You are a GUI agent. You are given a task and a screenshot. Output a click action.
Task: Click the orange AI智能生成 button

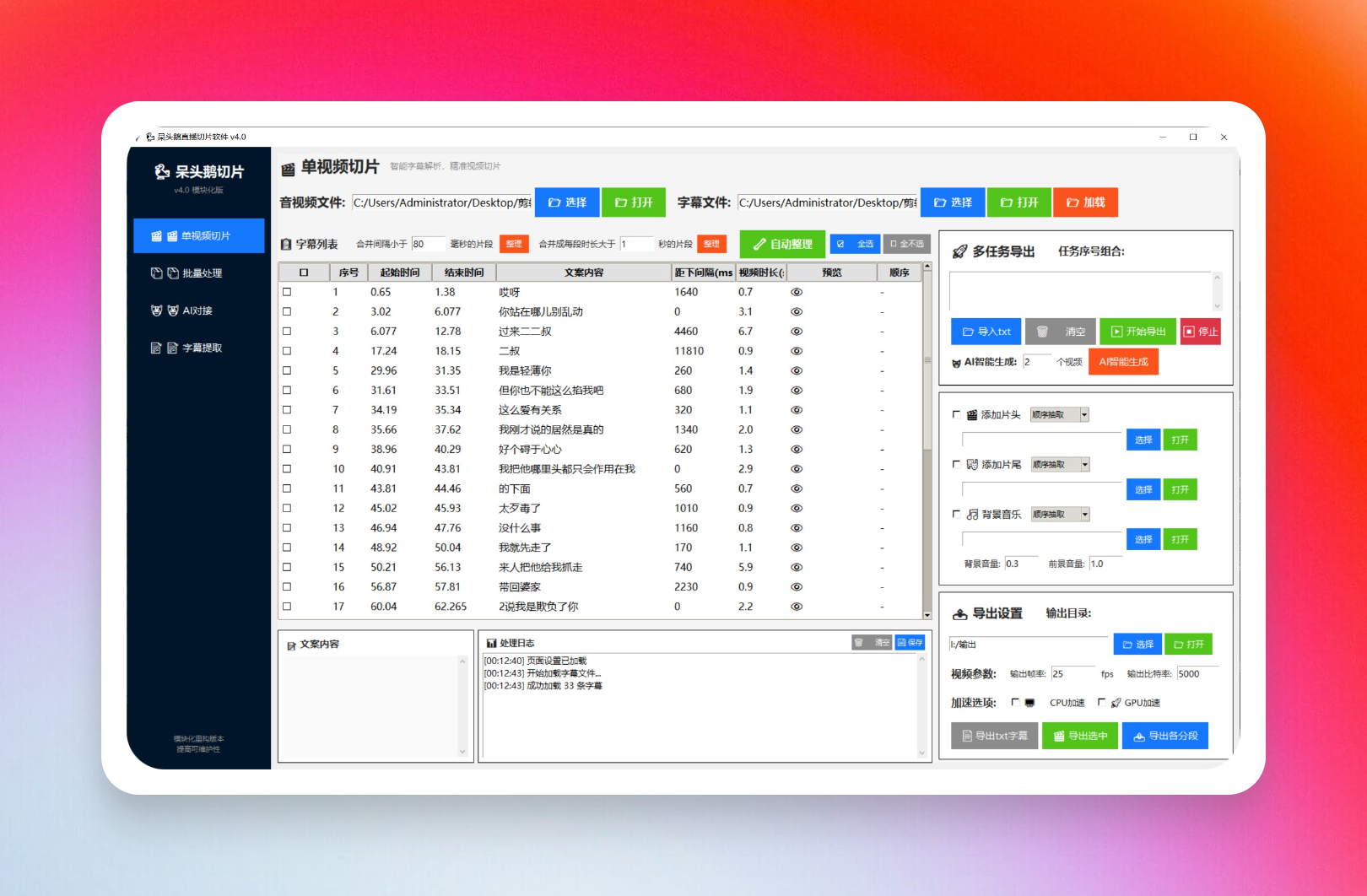[x=1123, y=362]
